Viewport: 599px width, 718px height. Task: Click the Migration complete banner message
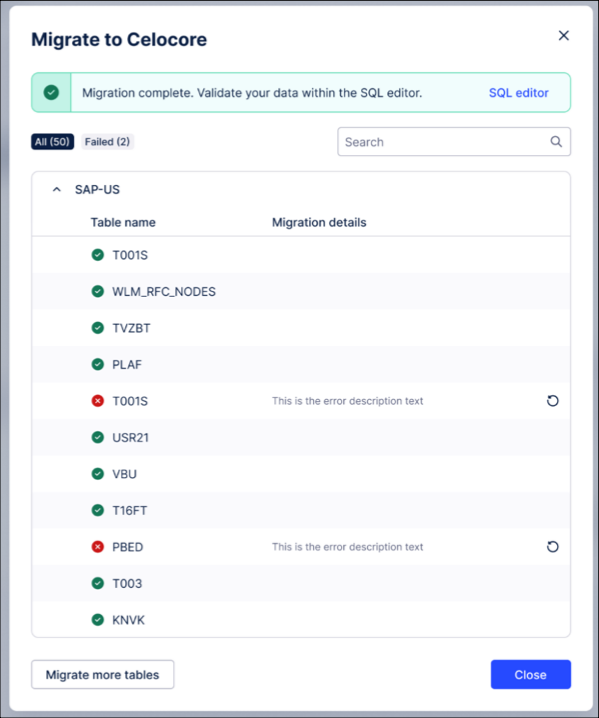tap(252, 93)
